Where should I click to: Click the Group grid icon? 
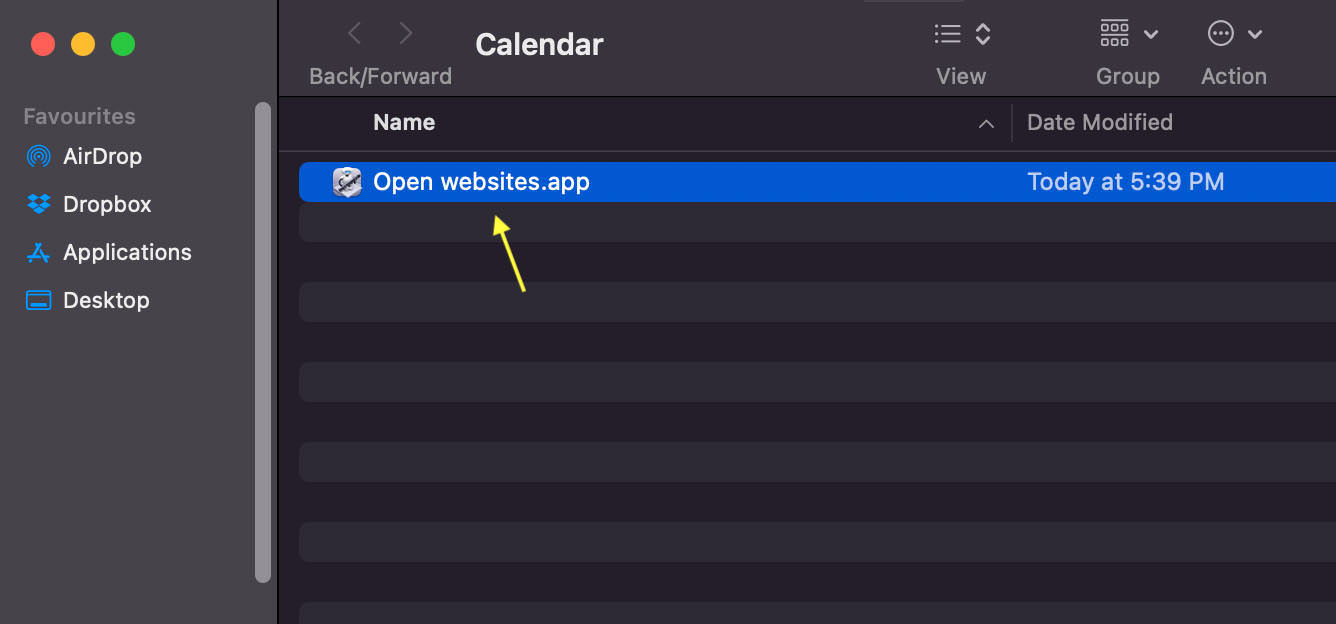tap(1114, 34)
